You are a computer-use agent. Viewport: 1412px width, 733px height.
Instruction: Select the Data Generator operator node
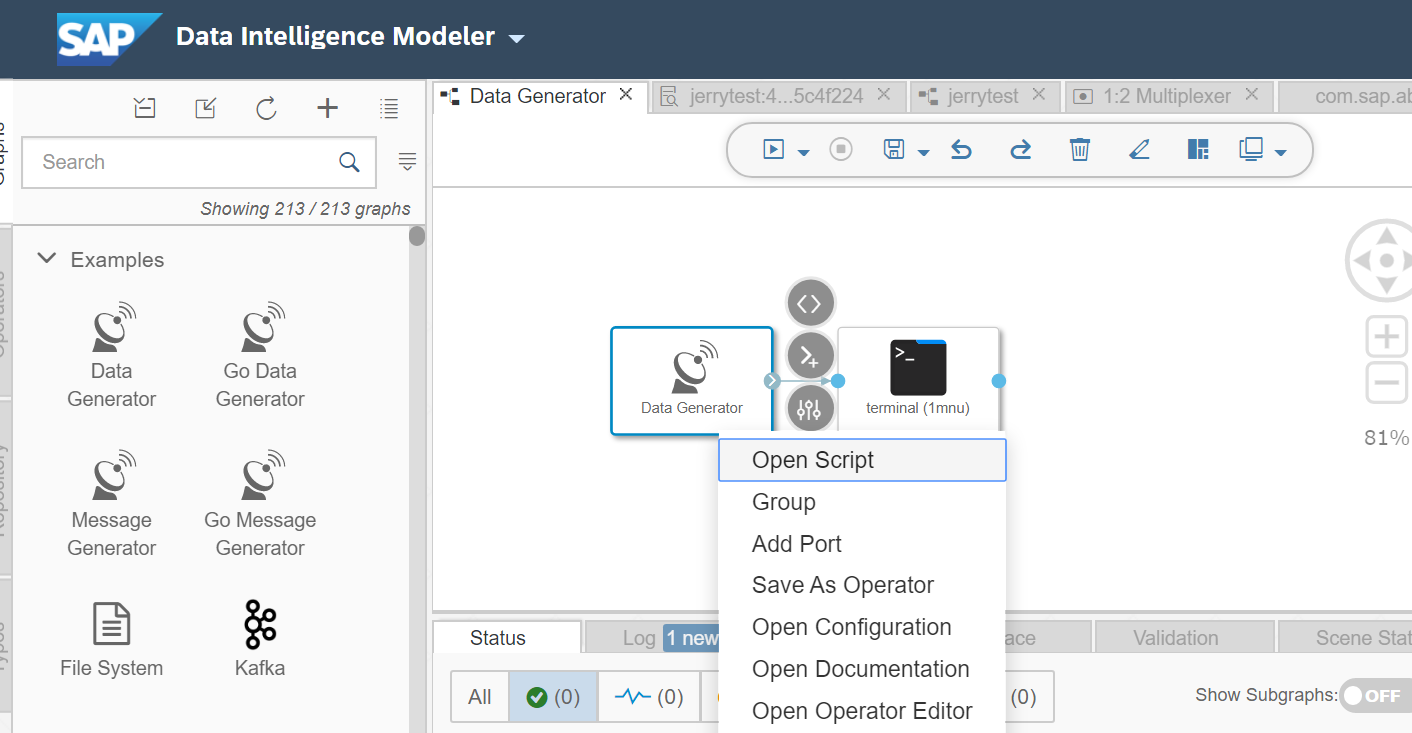tap(692, 381)
